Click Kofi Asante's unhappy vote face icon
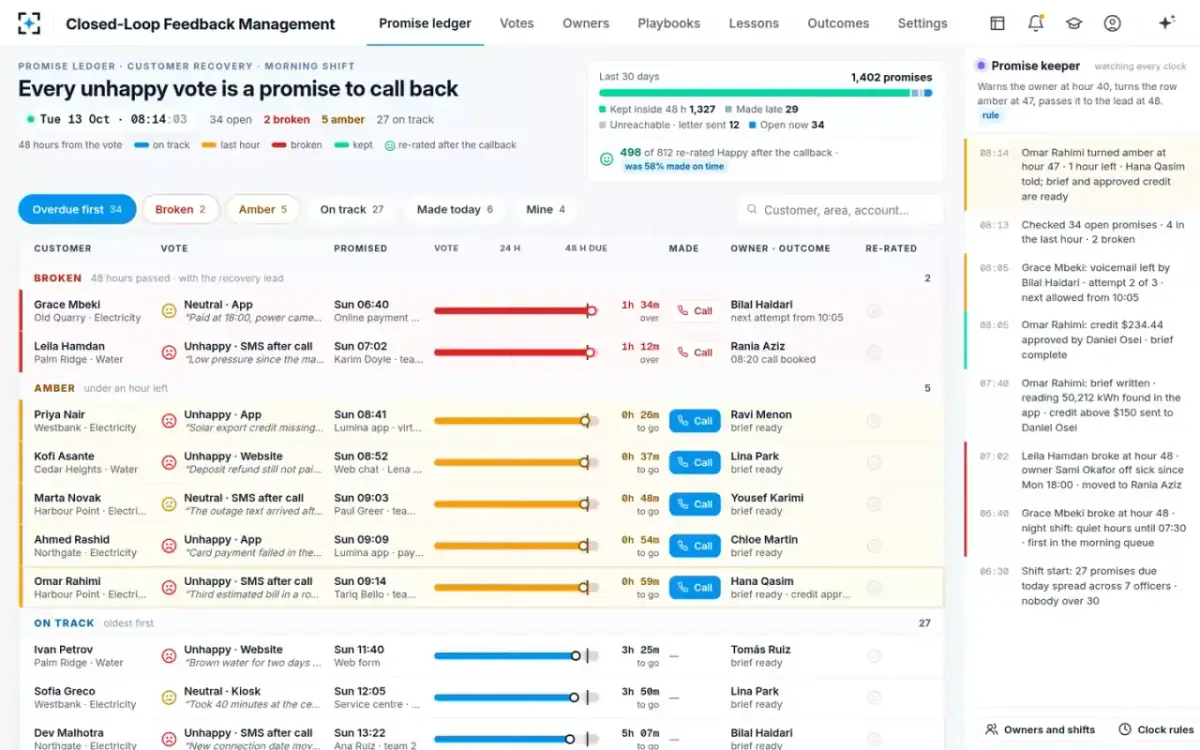 pos(169,462)
